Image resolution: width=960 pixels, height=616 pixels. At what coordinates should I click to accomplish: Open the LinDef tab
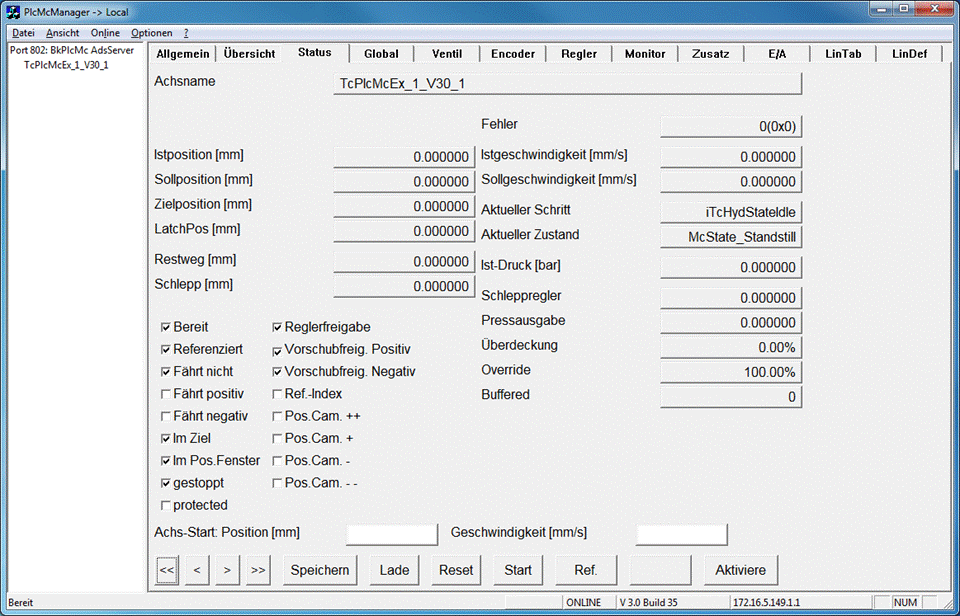pyautogui.click(x=909, y=54)
